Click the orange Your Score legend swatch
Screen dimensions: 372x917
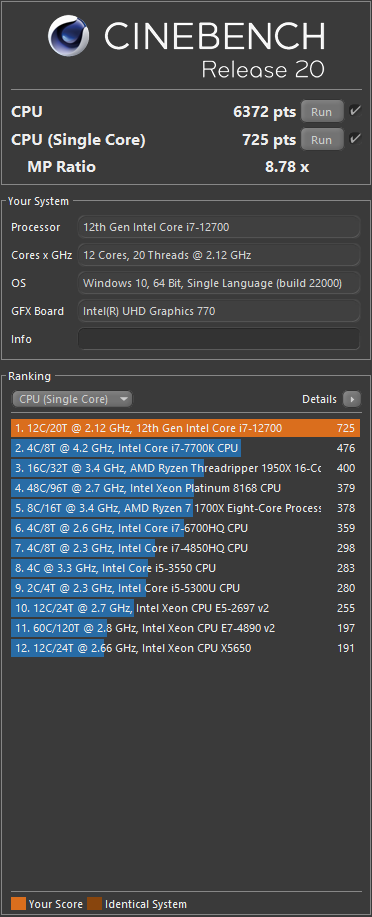pyautogui.click(x=18, y=904)
